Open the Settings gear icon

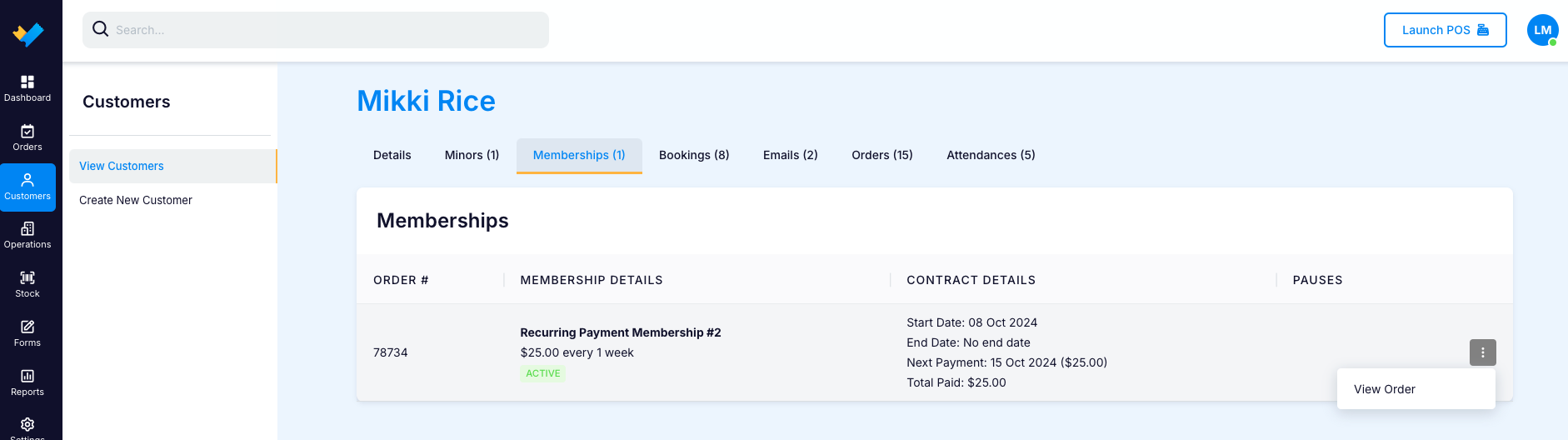click(27, 426)
